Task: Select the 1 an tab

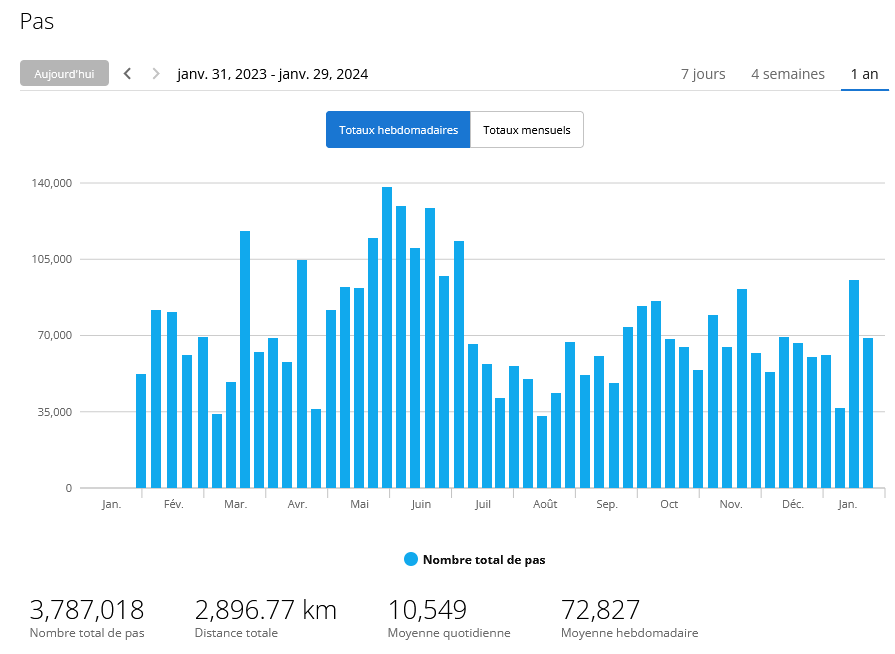Action: click(x=864, y=74)
